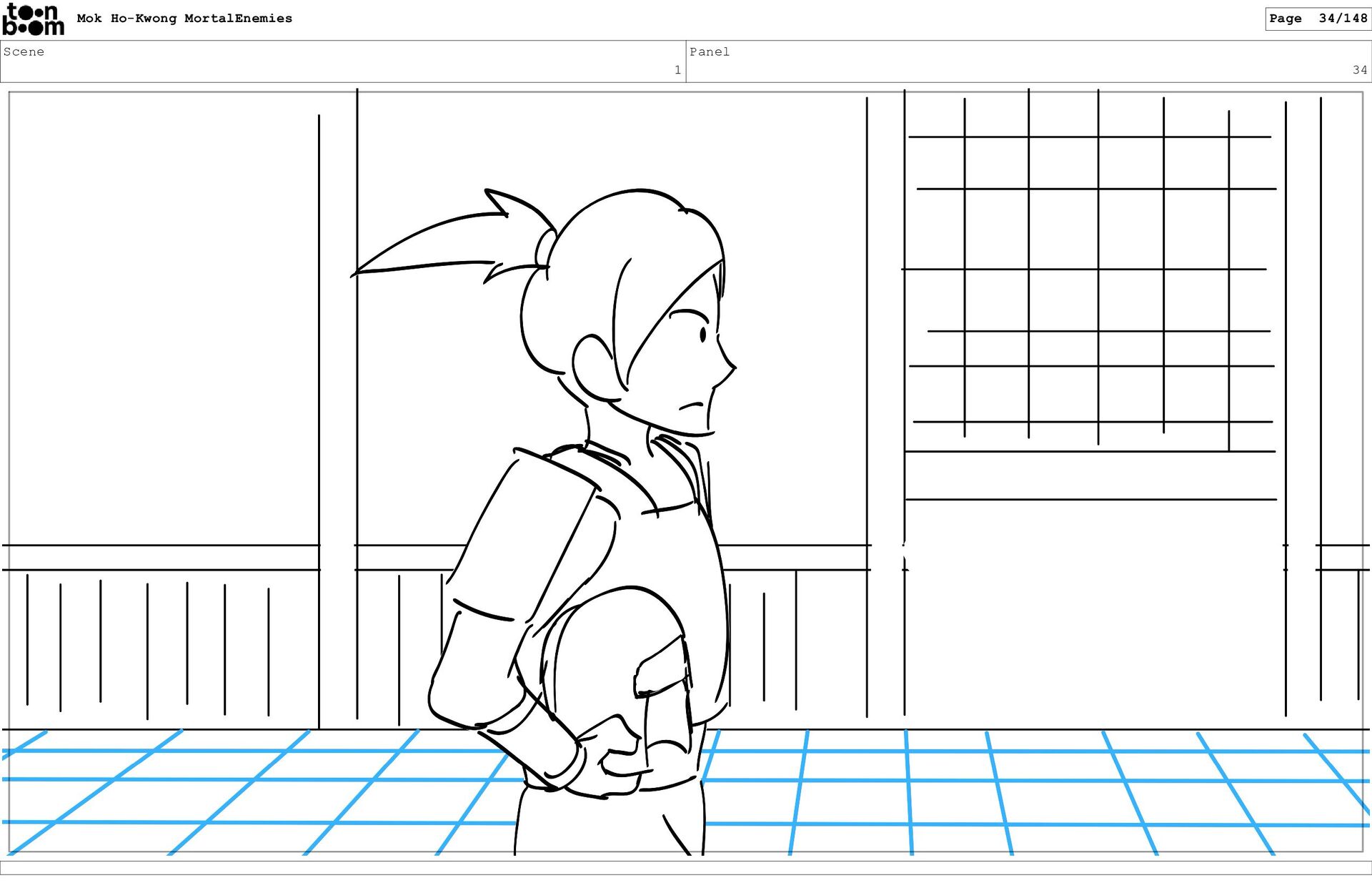Click the Scene label in the header
The width and height of the screenshot is (1372, 888).
point(24,51)
